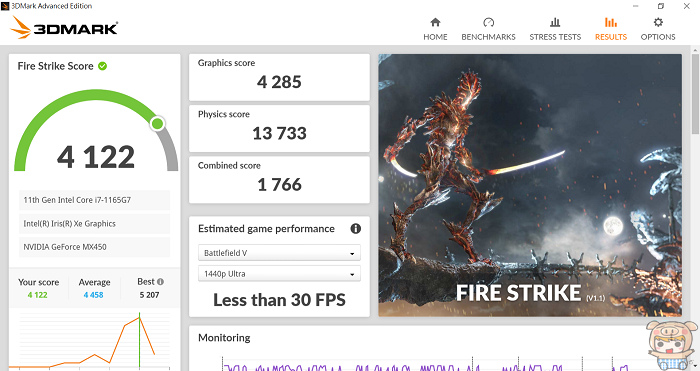Click the green marker on the score gauge
This screenshot has height=371, width=700.
pyautogui.click(x=157, y=124)
